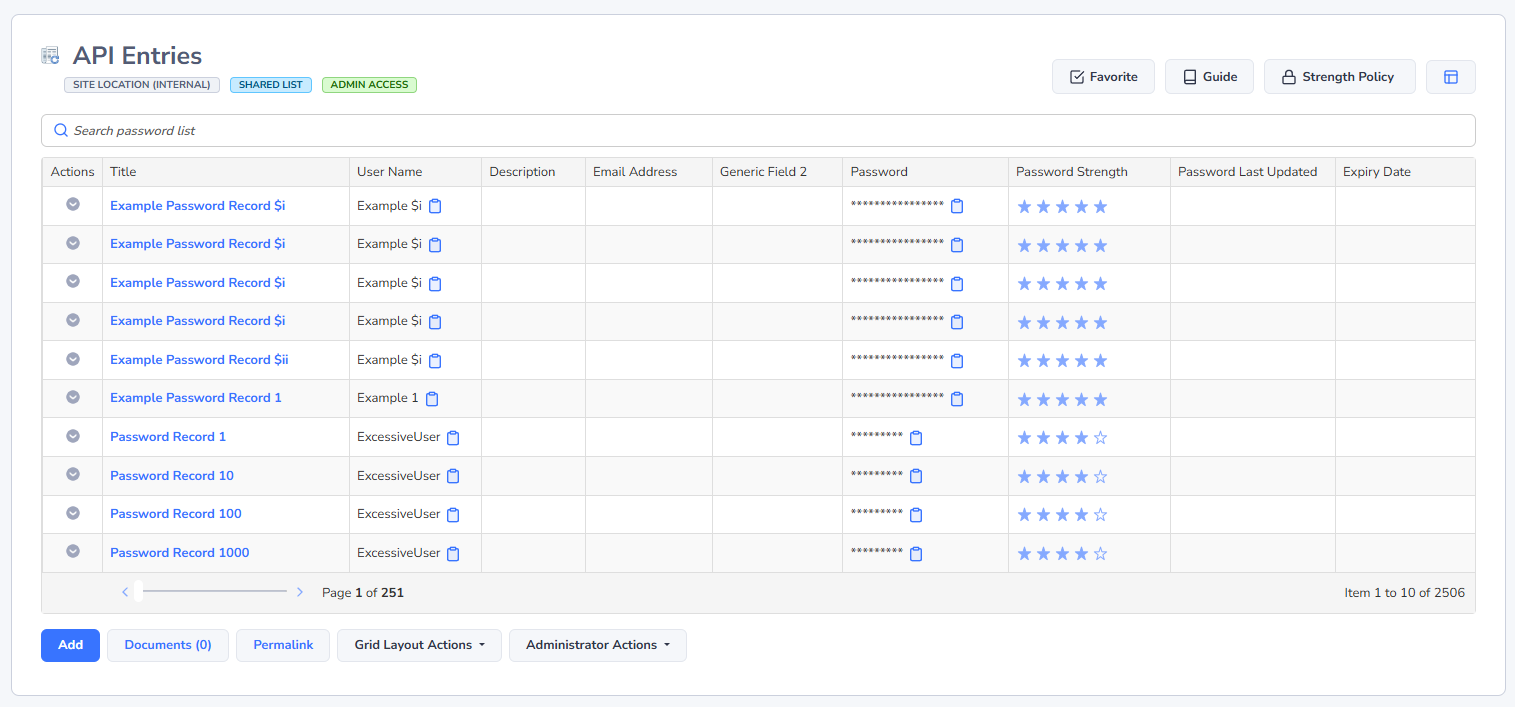Copy the username for Example Password Record 1

432,399
